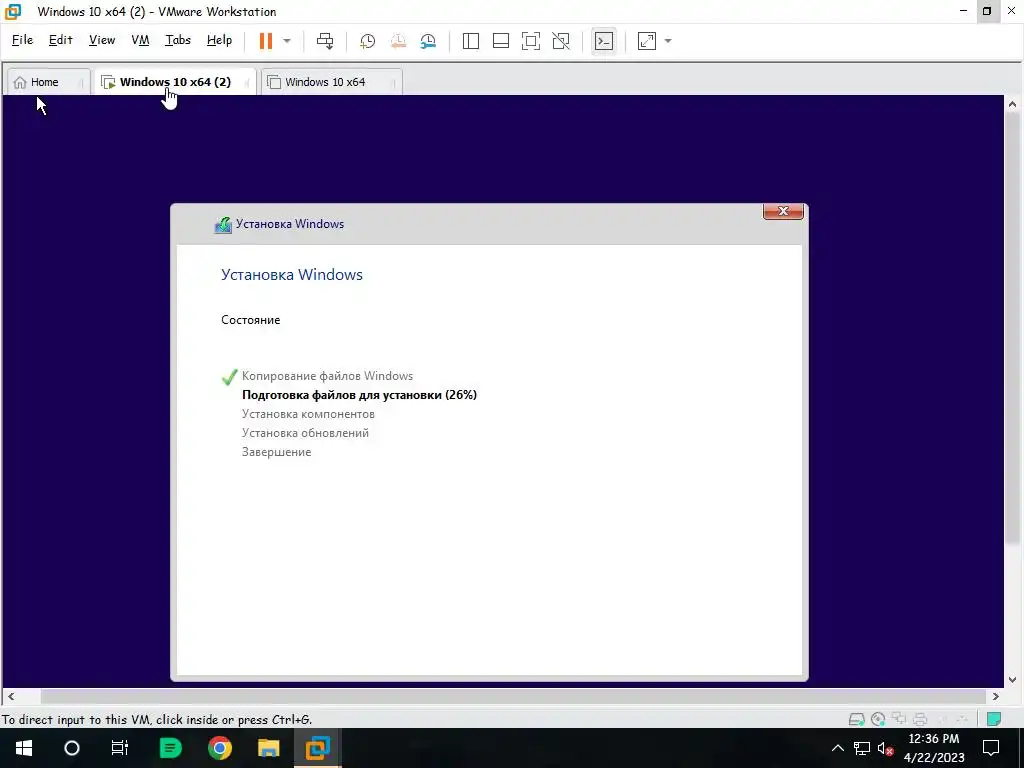
Task: Click the right arrow of horizontal scrollbar
Action: pos(995,696)
